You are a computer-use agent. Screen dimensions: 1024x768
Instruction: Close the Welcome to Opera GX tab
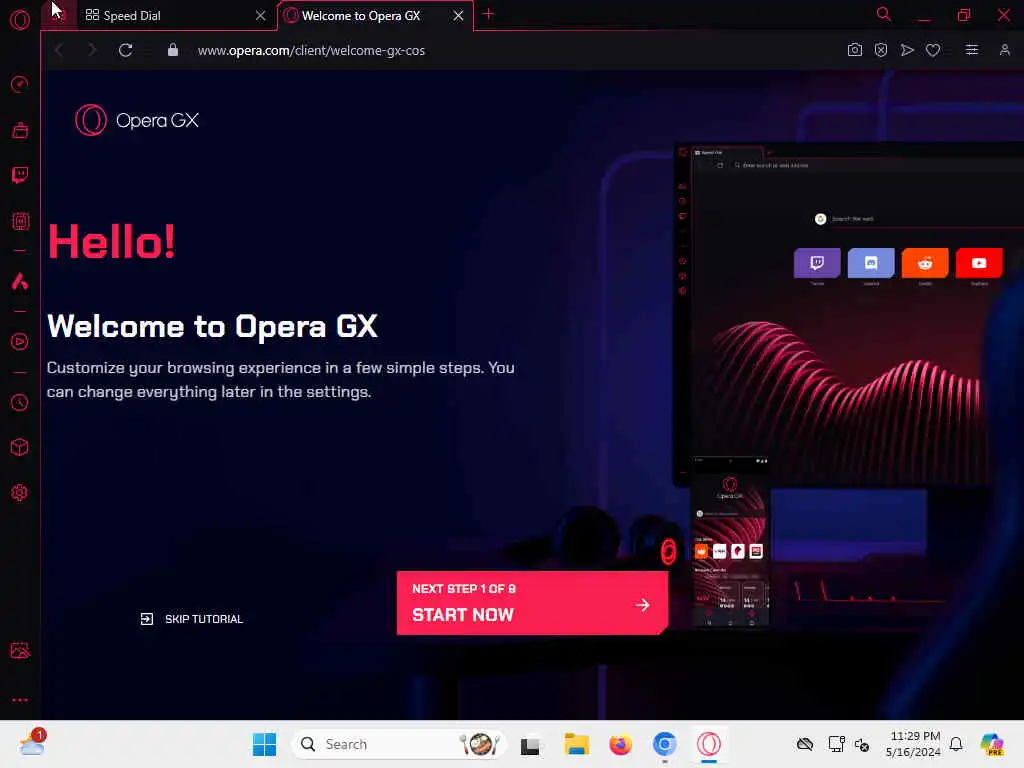click(458, 16)
